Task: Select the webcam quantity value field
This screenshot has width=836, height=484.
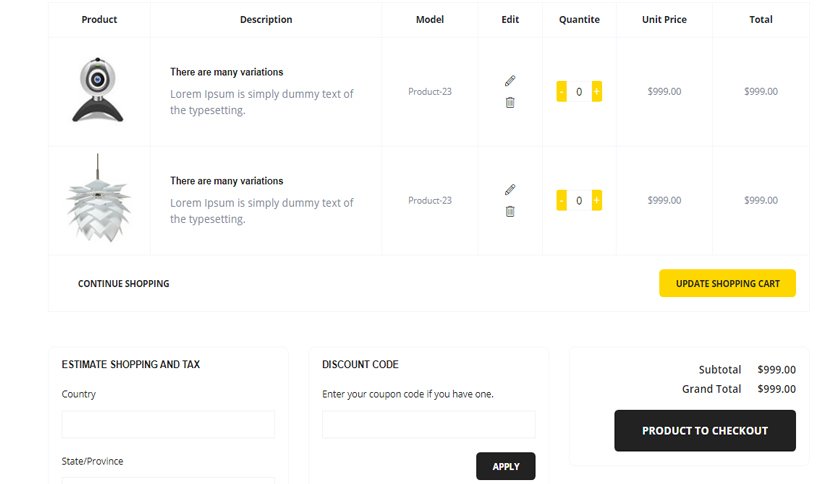Action: (579, 92)
